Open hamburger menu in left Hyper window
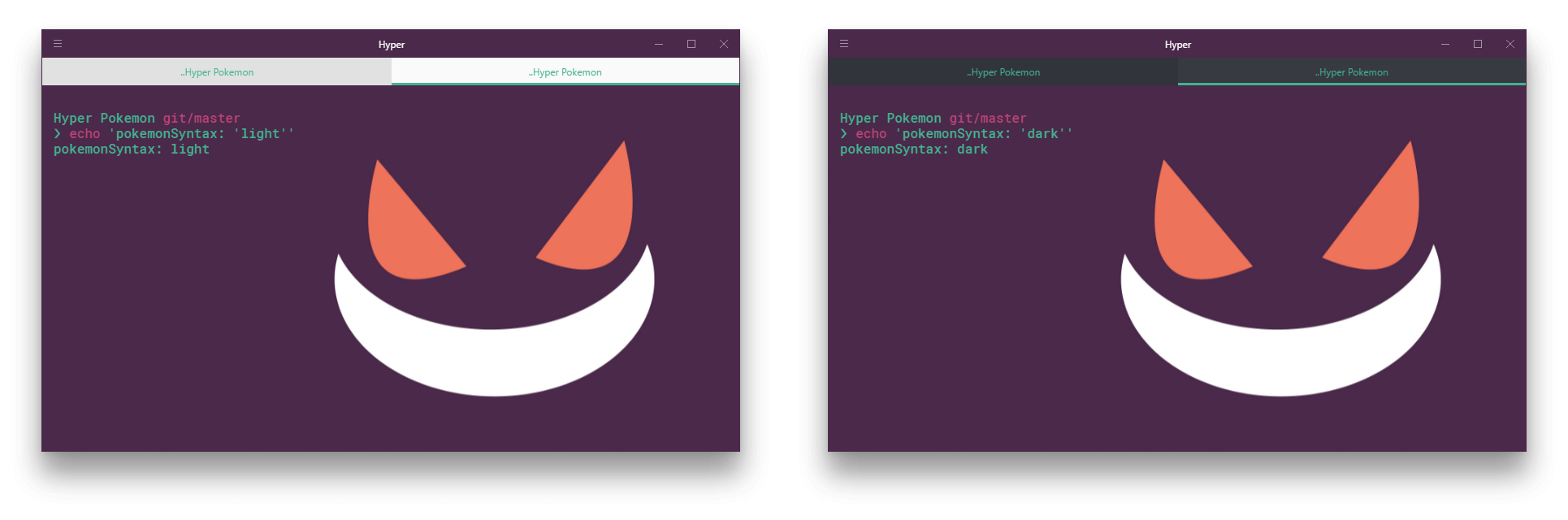The height and width of the screenshot is (520, 1568). (58, 44)
